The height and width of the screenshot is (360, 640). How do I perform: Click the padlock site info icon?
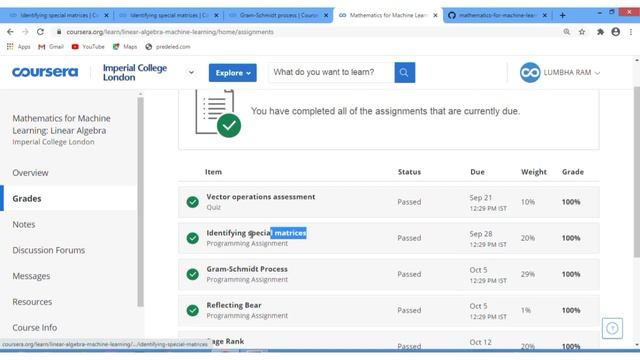(x=59, y=32)
